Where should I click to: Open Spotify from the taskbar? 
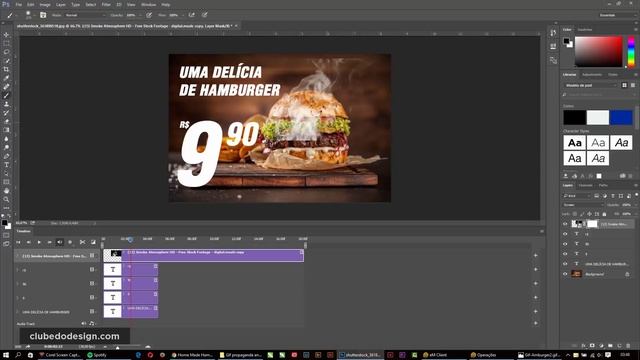[x=98, y=355]
